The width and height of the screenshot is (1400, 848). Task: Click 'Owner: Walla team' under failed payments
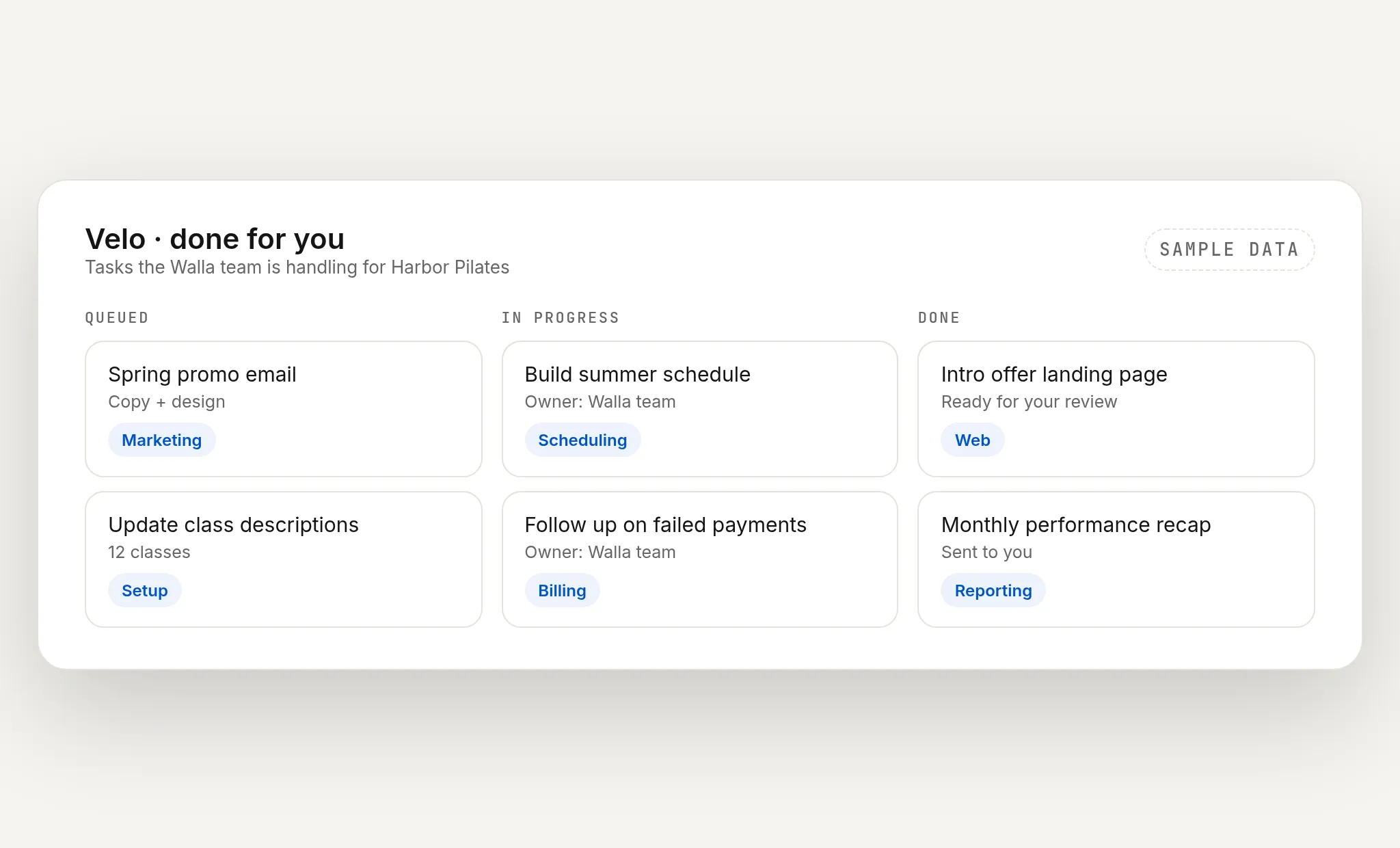point(600,553)
